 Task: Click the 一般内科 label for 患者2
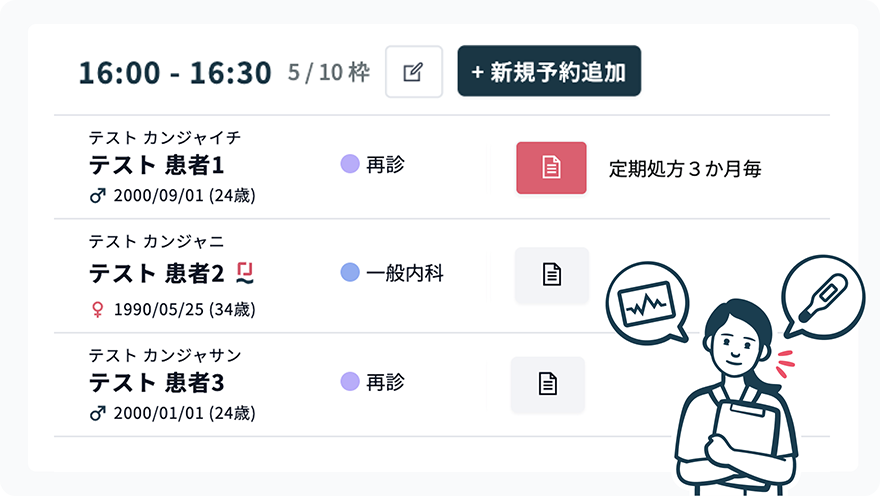[x=405, y=273]
